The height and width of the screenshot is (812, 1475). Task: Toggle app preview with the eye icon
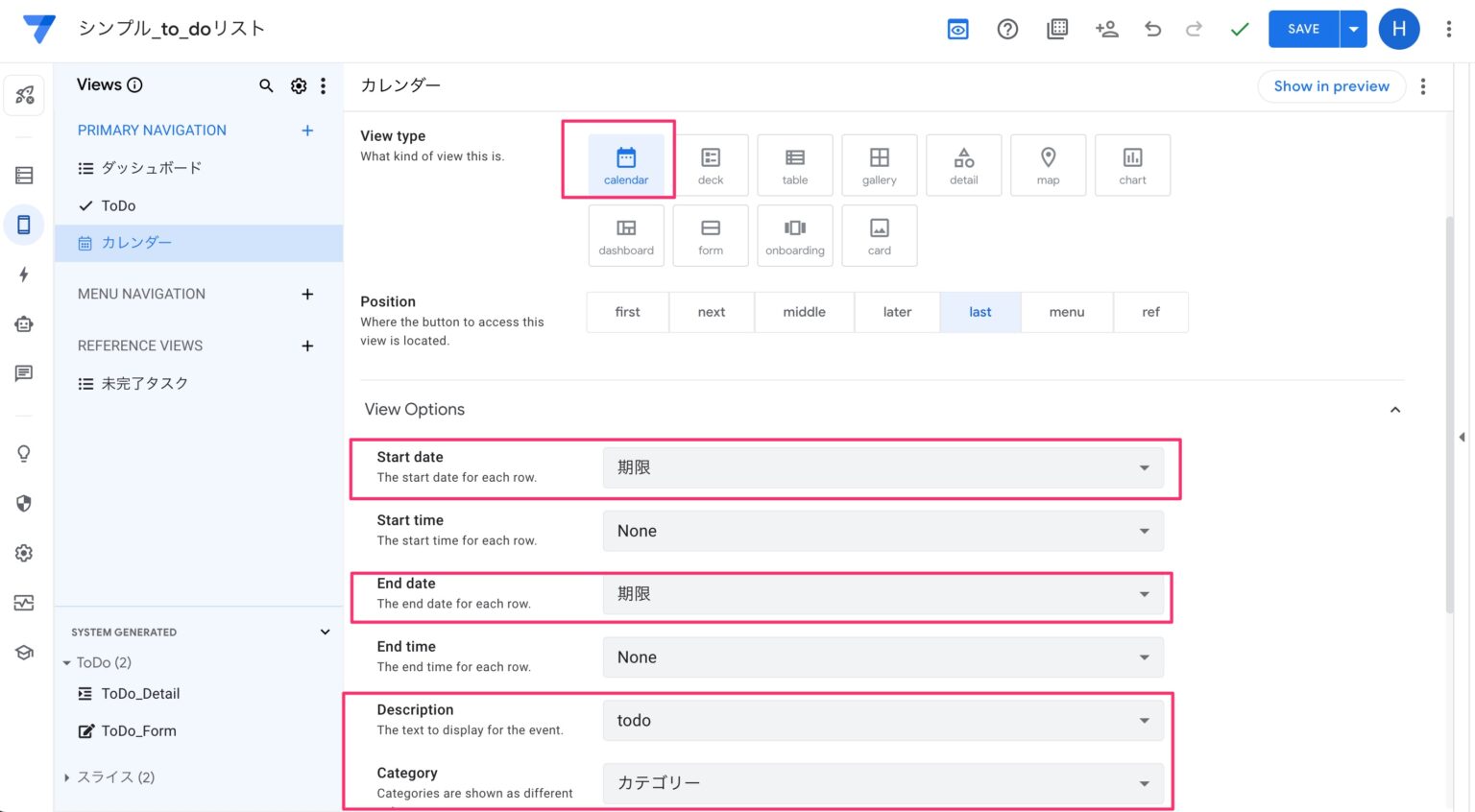tap(957, 29)
